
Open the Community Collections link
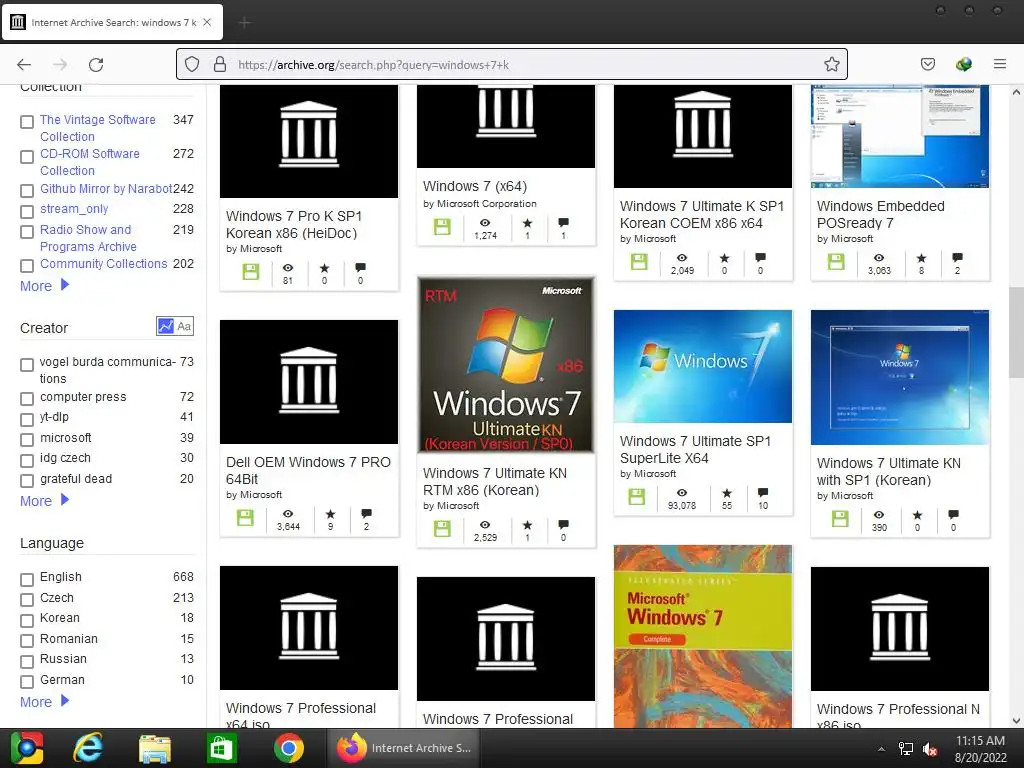[104, 263]
